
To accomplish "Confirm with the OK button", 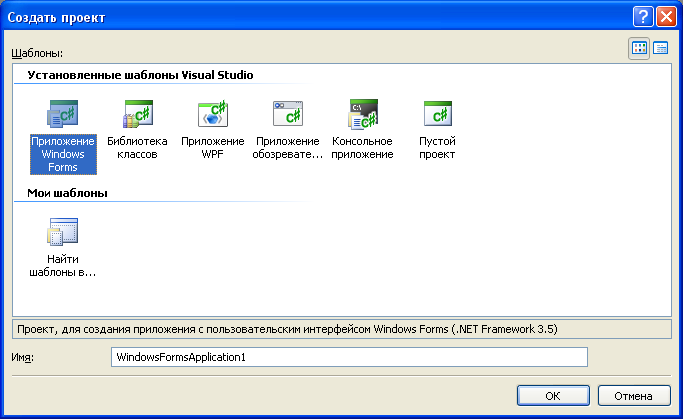I will [x=553, y=395].
